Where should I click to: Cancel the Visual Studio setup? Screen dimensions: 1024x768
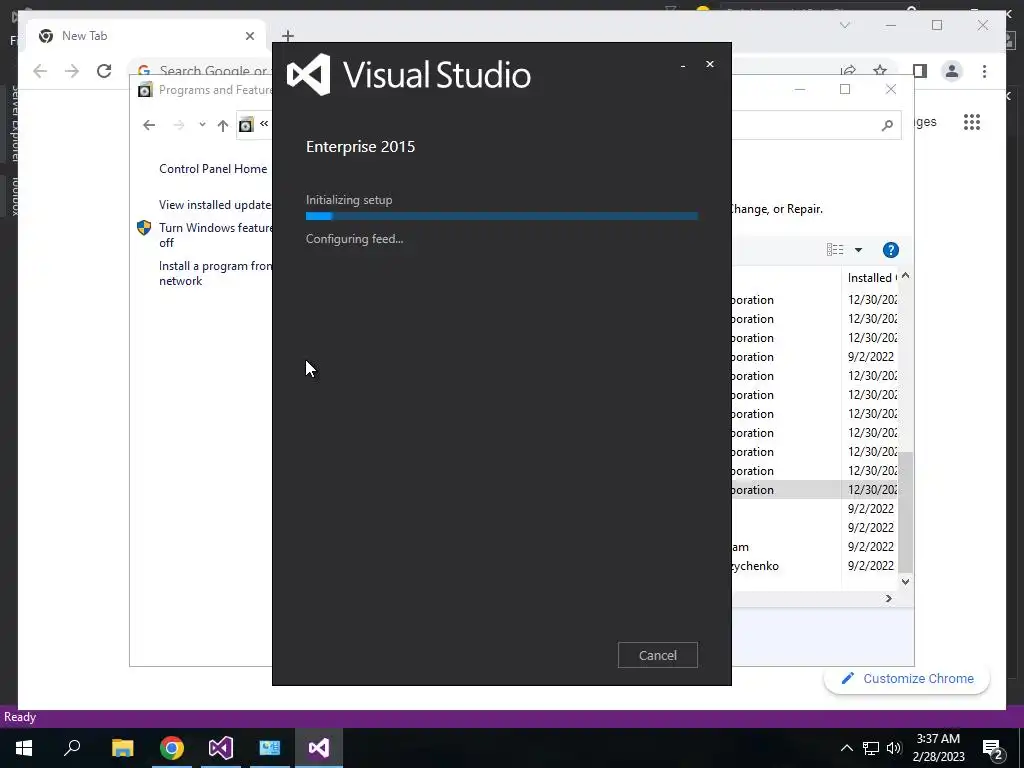tap(658, 655)
